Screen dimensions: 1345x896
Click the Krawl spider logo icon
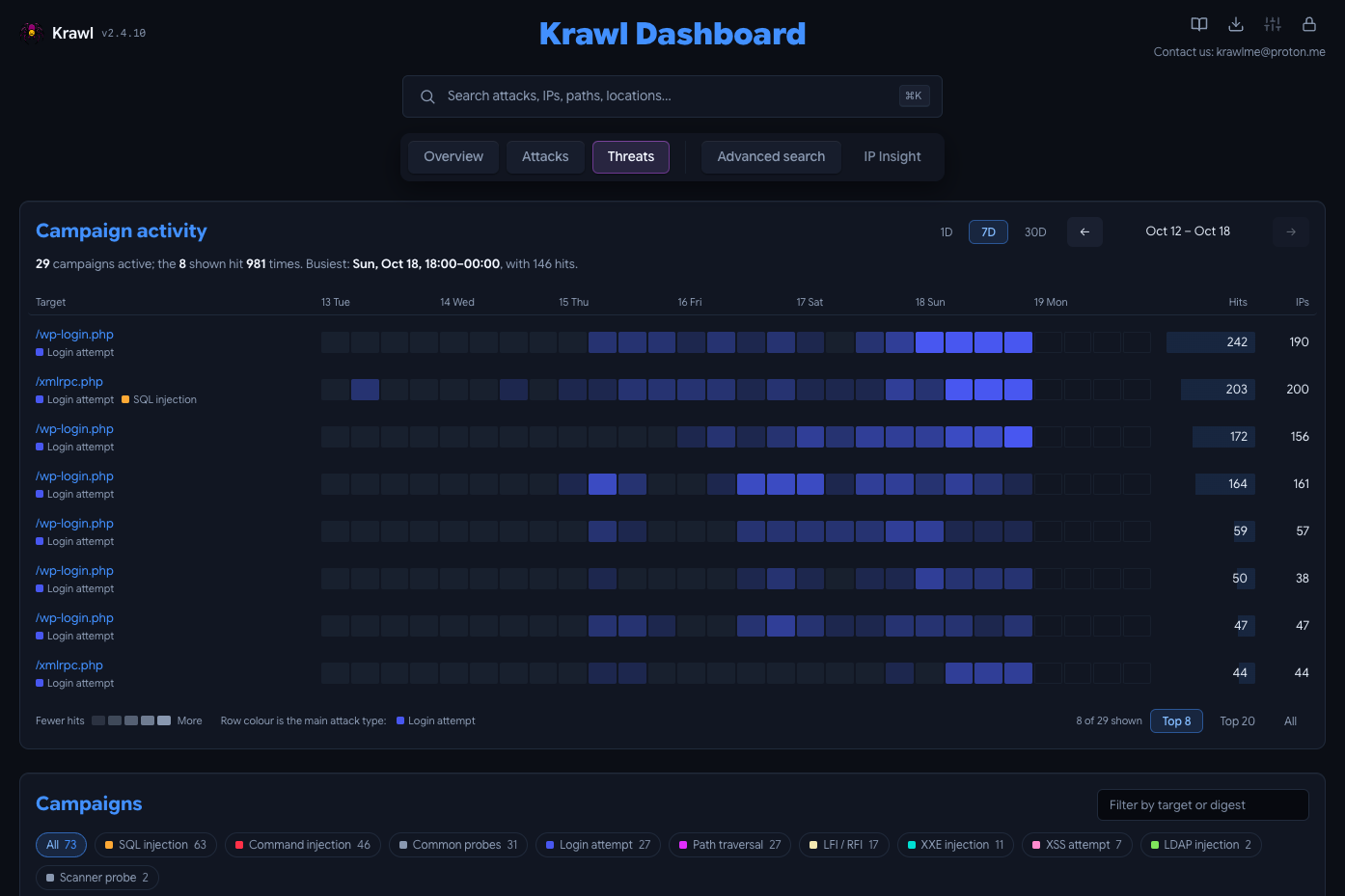tap(32, 32)
